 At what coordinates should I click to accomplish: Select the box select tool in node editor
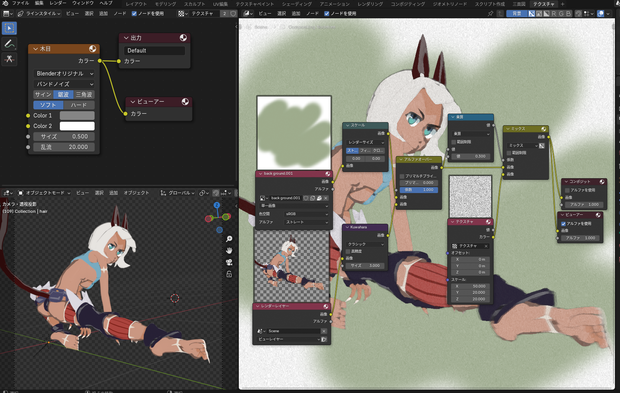pyautogui.click(x=9, y=28)
